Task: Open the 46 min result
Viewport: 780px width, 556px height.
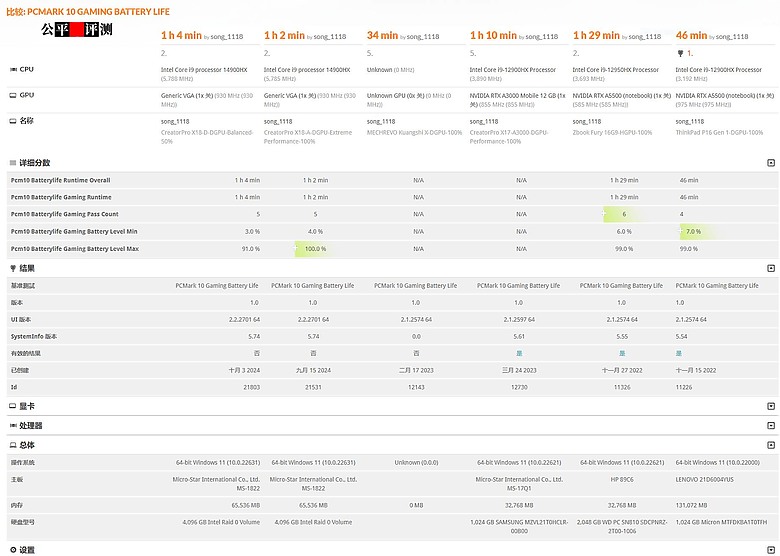Action: point(691,35)
